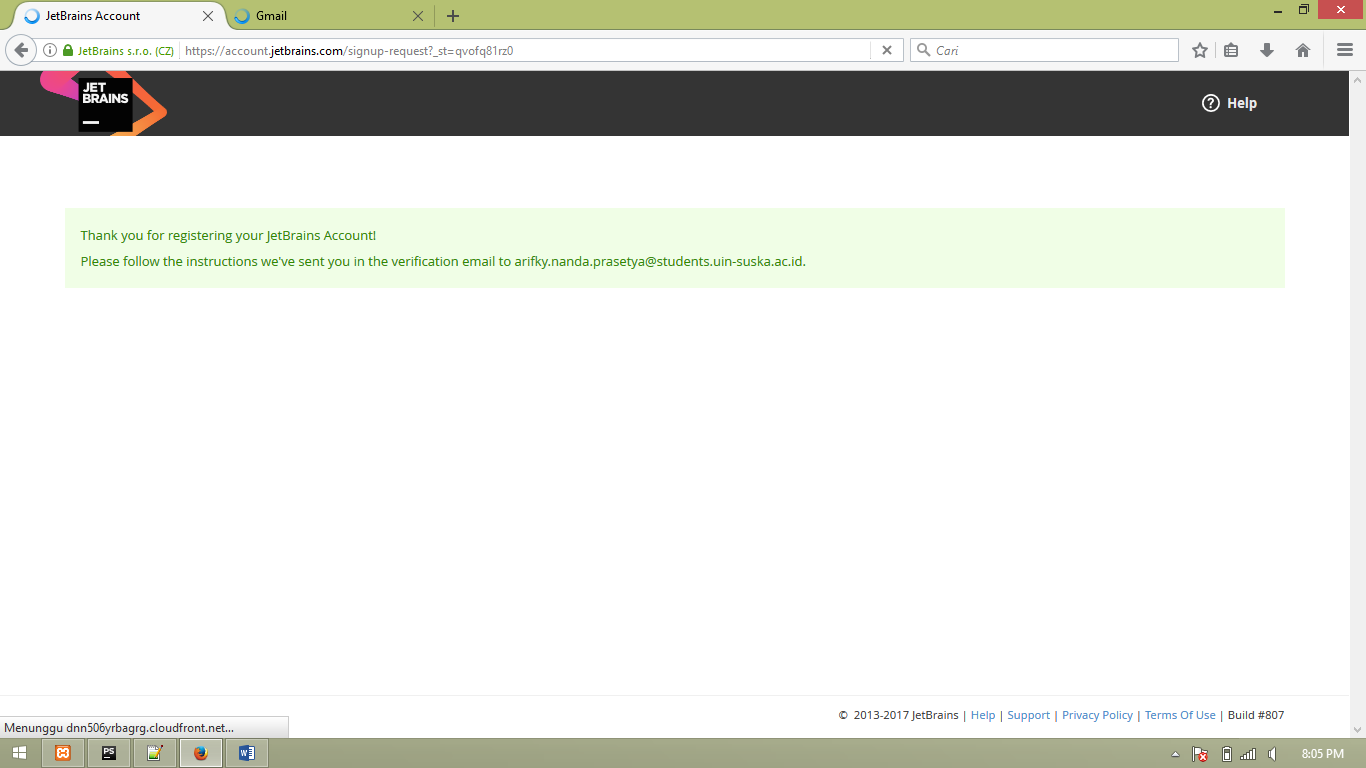Stop page loading with the X button
The height and width of the screenshot is (768, 1366).
(x=886, y=50)
